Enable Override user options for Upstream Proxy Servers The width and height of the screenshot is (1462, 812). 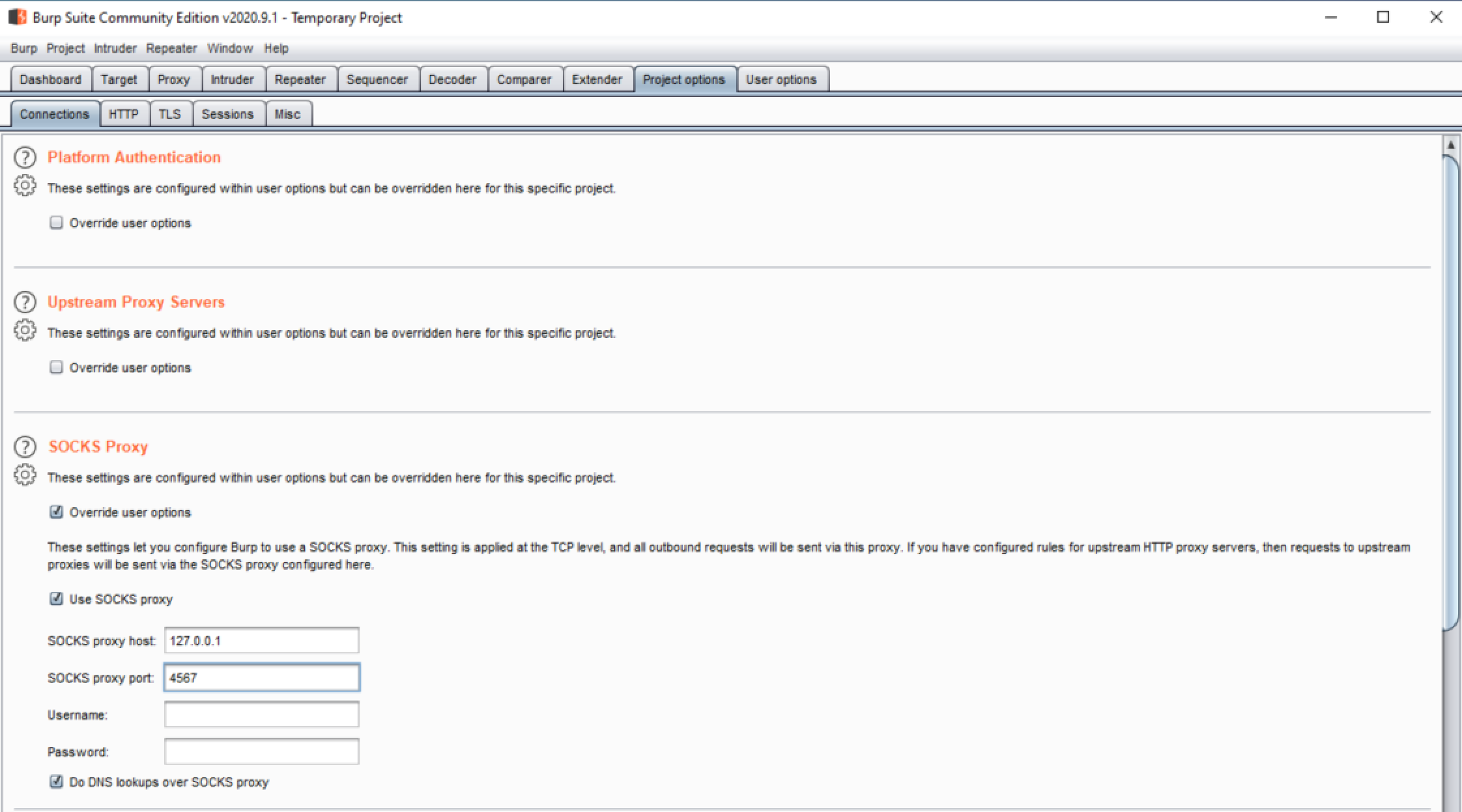tap(56, 367)
